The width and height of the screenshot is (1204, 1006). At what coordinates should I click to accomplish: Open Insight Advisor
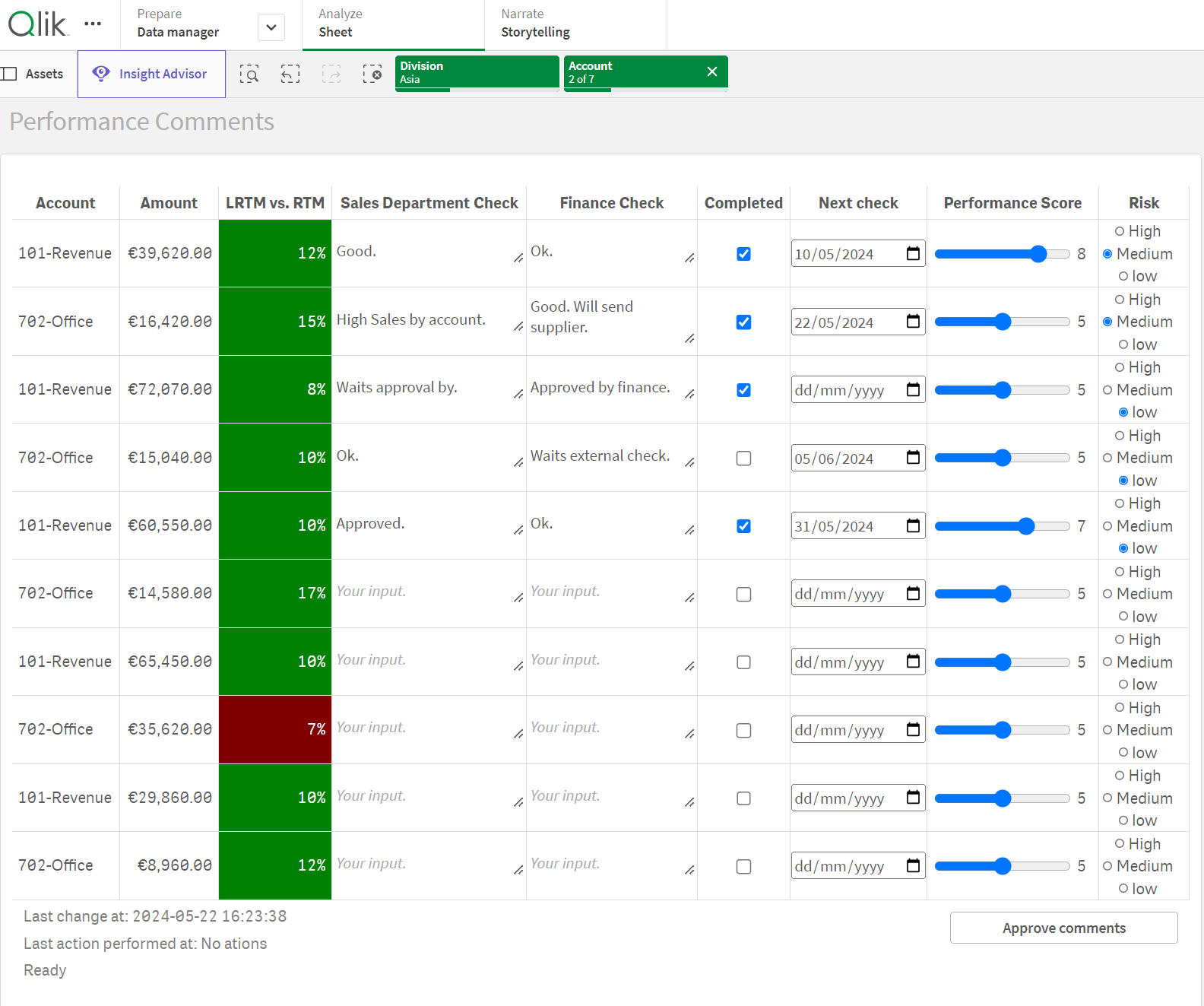pyautogui.click(x=151, y=74)
